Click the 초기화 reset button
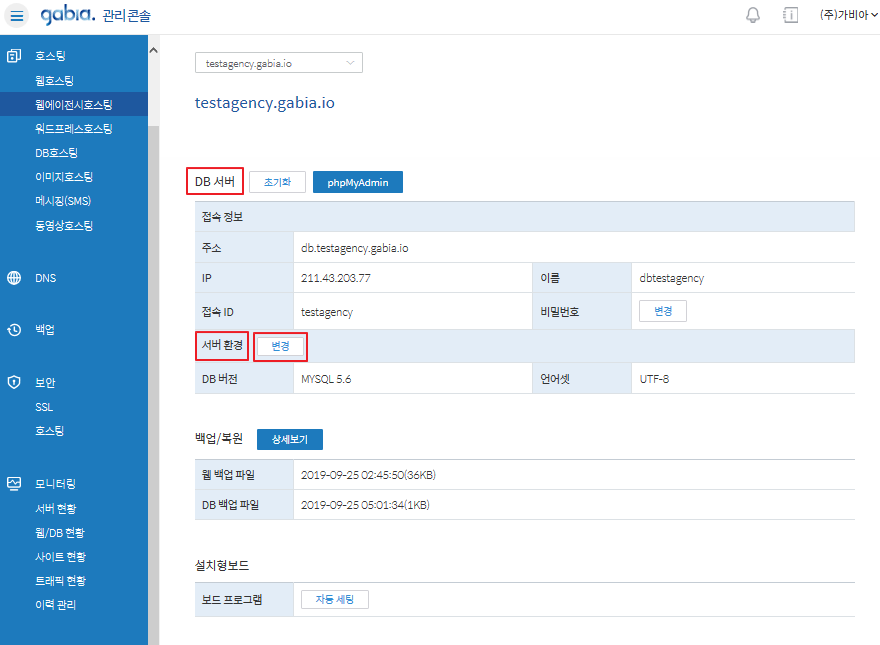Screen dimensions: 880x645 point(277,182)
